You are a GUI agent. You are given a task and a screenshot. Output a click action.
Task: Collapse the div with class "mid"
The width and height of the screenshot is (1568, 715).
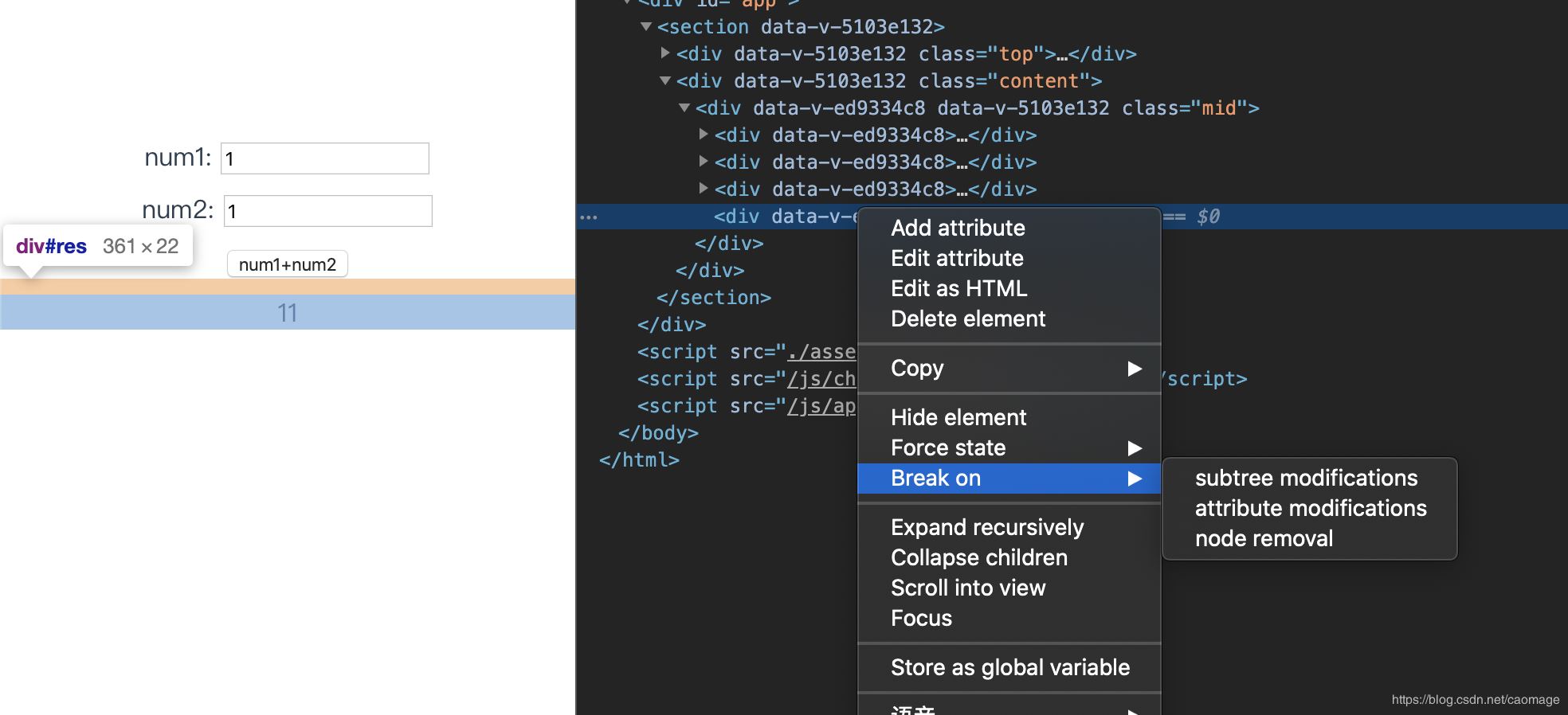pyautogui.click(x=684, y=107)
